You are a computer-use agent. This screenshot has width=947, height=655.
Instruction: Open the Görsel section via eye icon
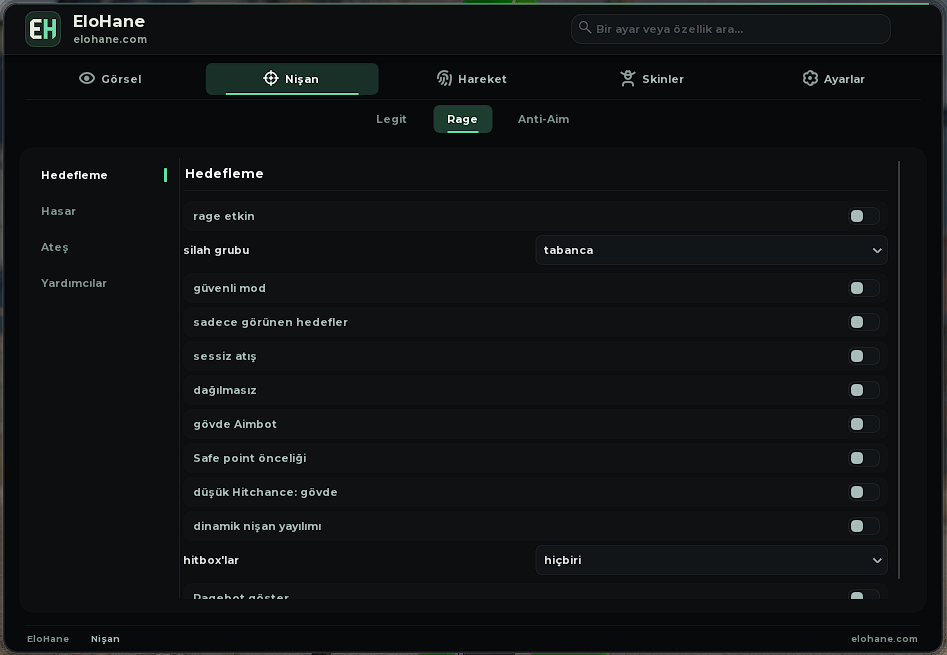87,78
